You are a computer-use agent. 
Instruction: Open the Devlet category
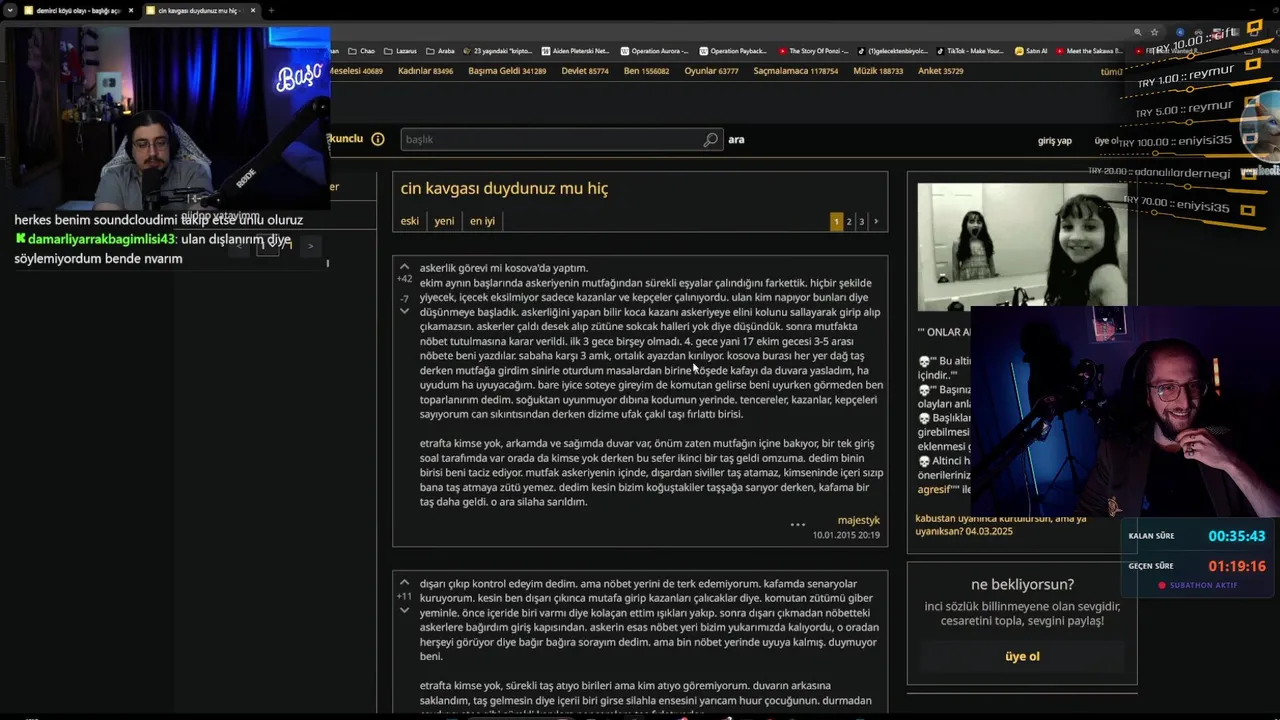point(585,71)
